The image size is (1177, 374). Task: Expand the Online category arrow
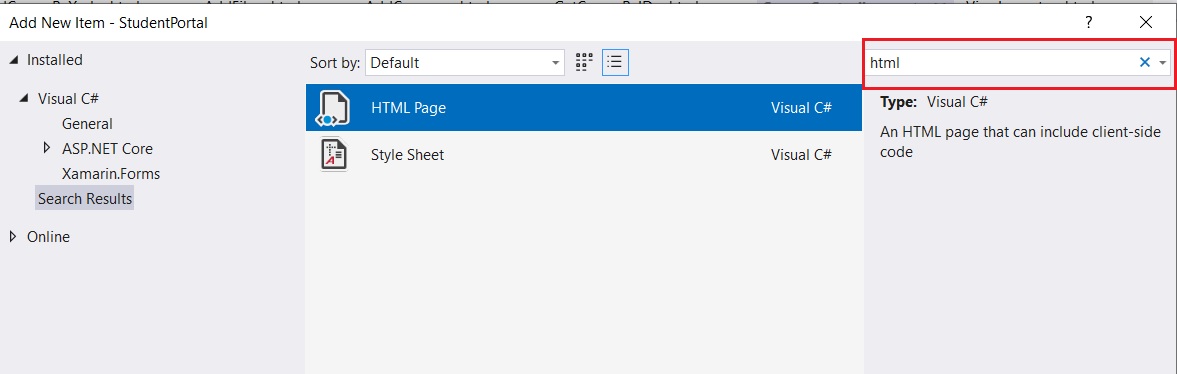tap(13, 237)
